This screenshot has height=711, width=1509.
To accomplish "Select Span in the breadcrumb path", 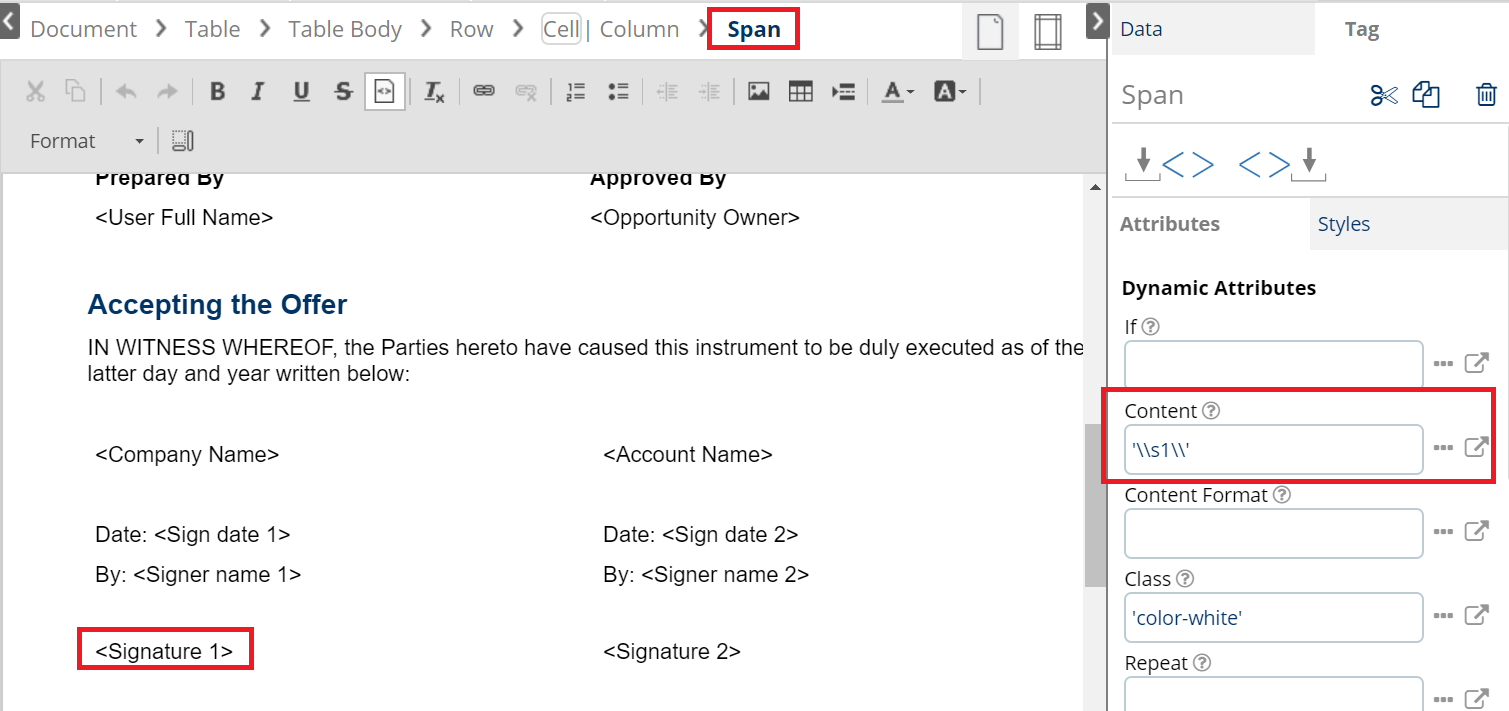I will (753, 29).
